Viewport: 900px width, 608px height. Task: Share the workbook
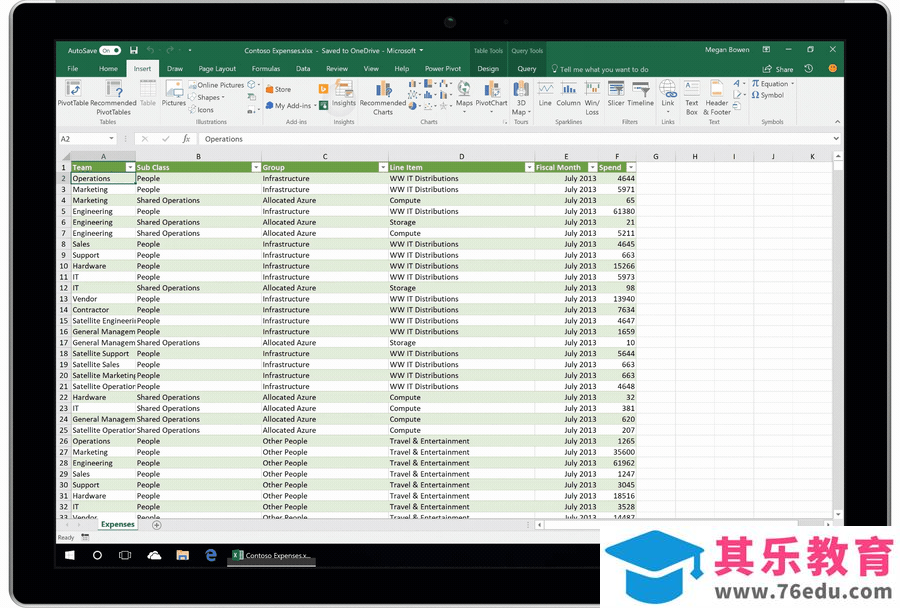click(x=778, y=69)
